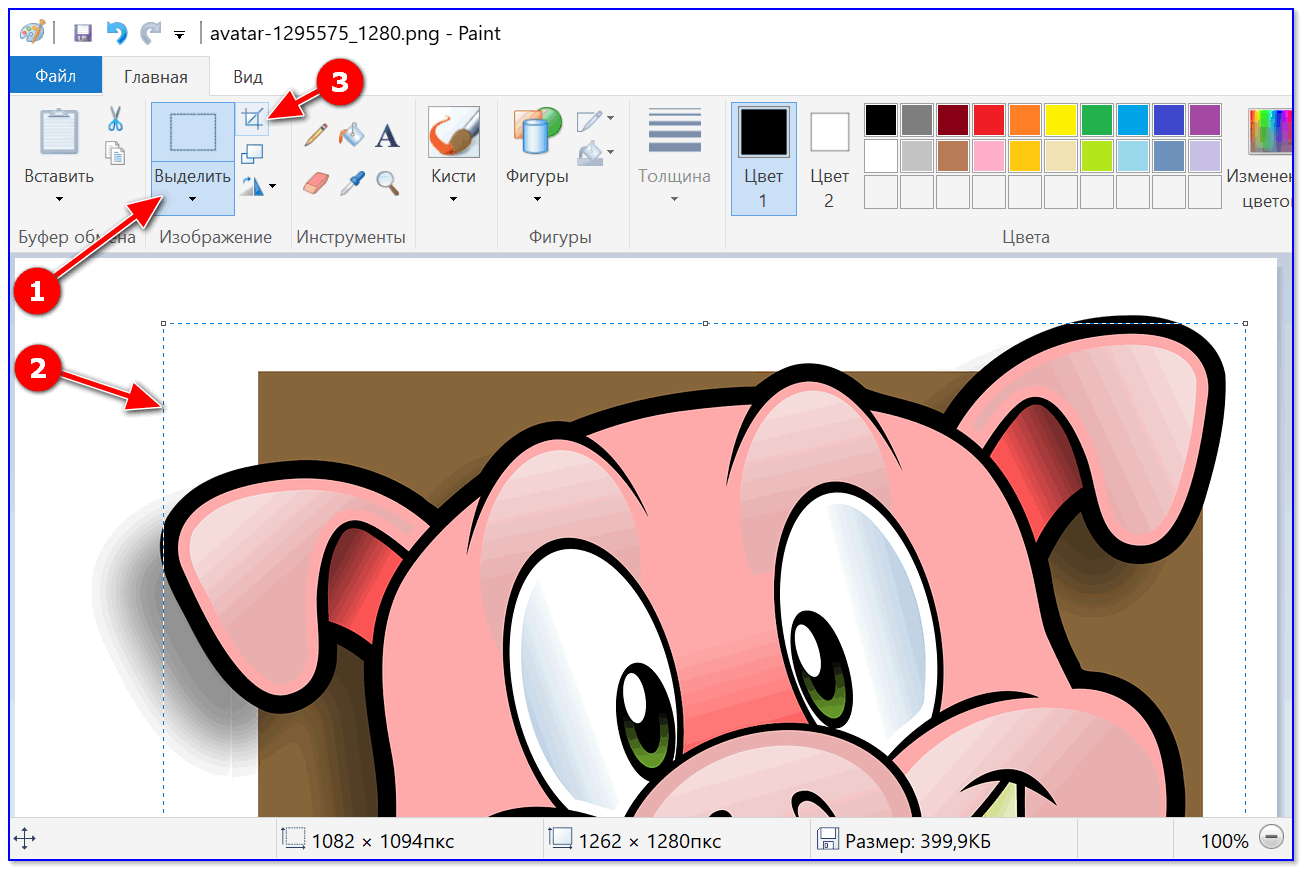Activate Цвет 2 background color
This screenshot has height=869, width=1302.
pos(829,158)
